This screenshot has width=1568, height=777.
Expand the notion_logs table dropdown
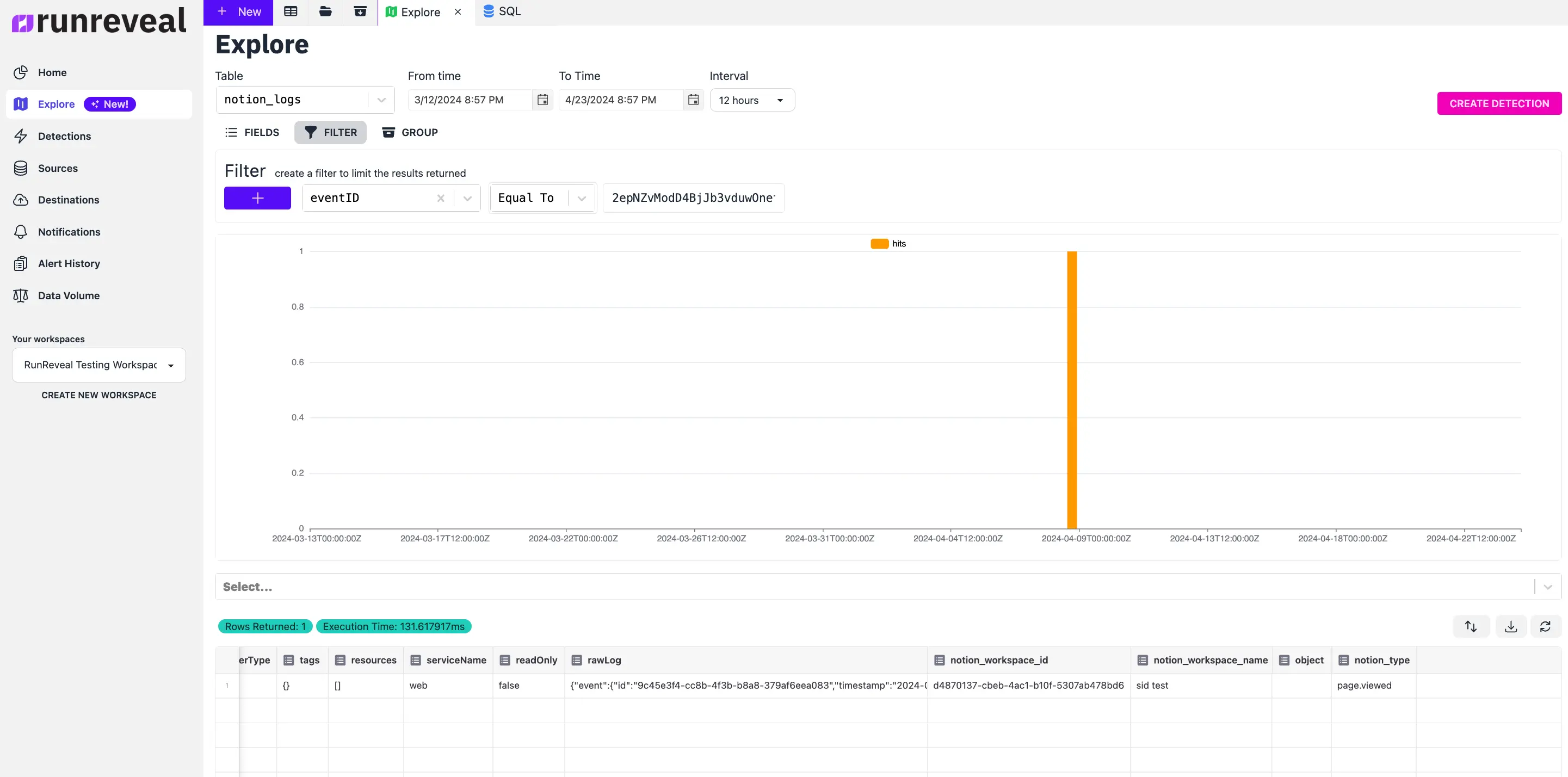[381, 100]
